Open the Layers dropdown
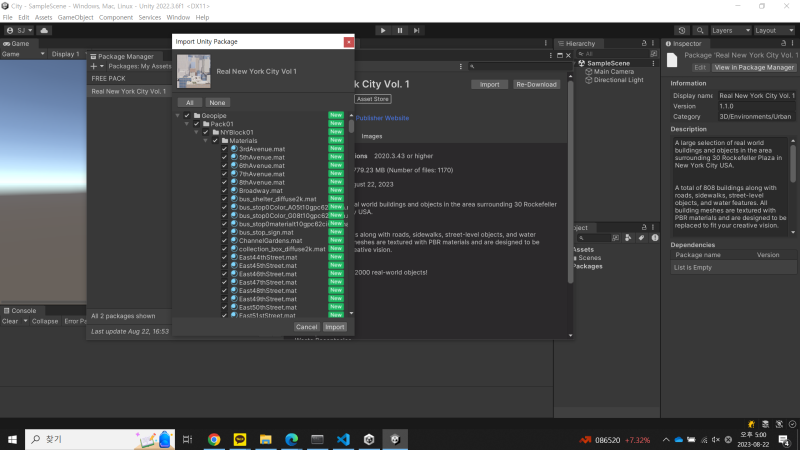 click(731, 31)
